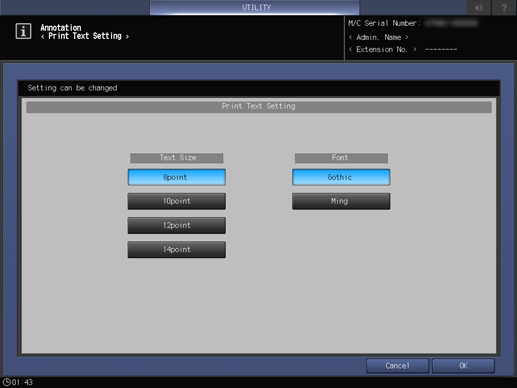Click the Print Text Setting title bar
517x388 pixels.
[259, 107]
